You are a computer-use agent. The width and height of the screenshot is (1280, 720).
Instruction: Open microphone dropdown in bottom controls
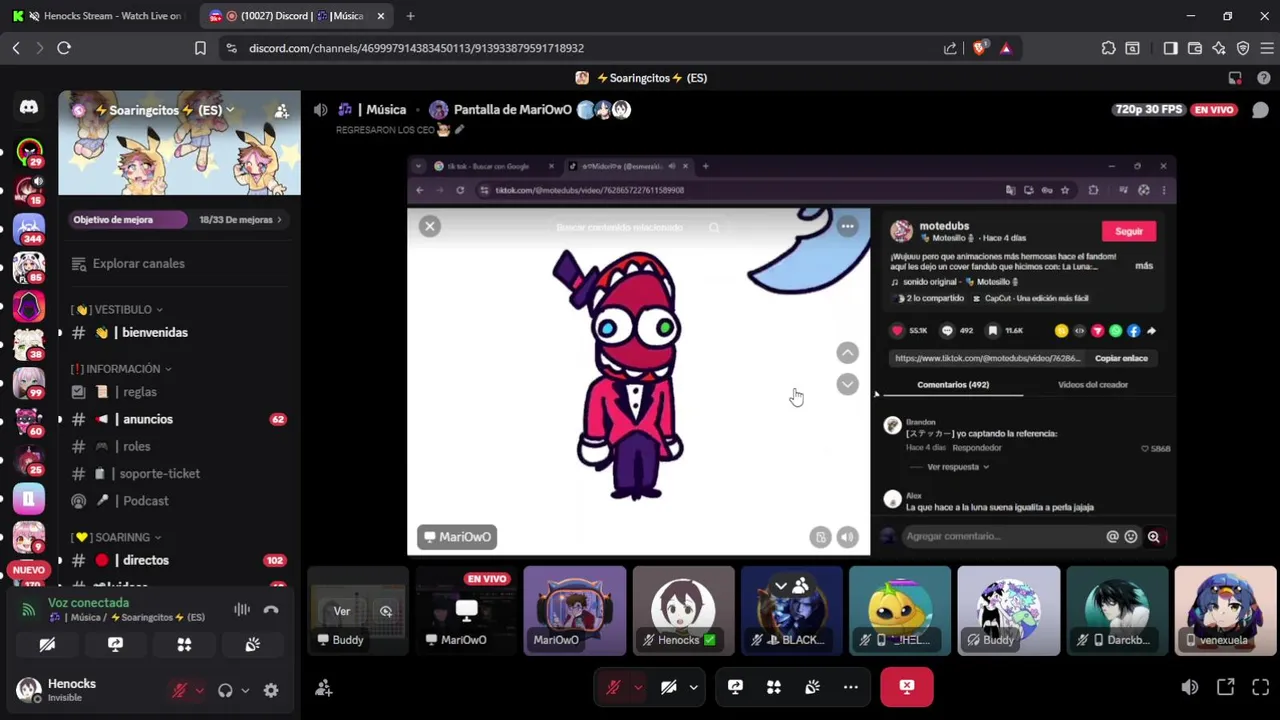coord(638,687)
